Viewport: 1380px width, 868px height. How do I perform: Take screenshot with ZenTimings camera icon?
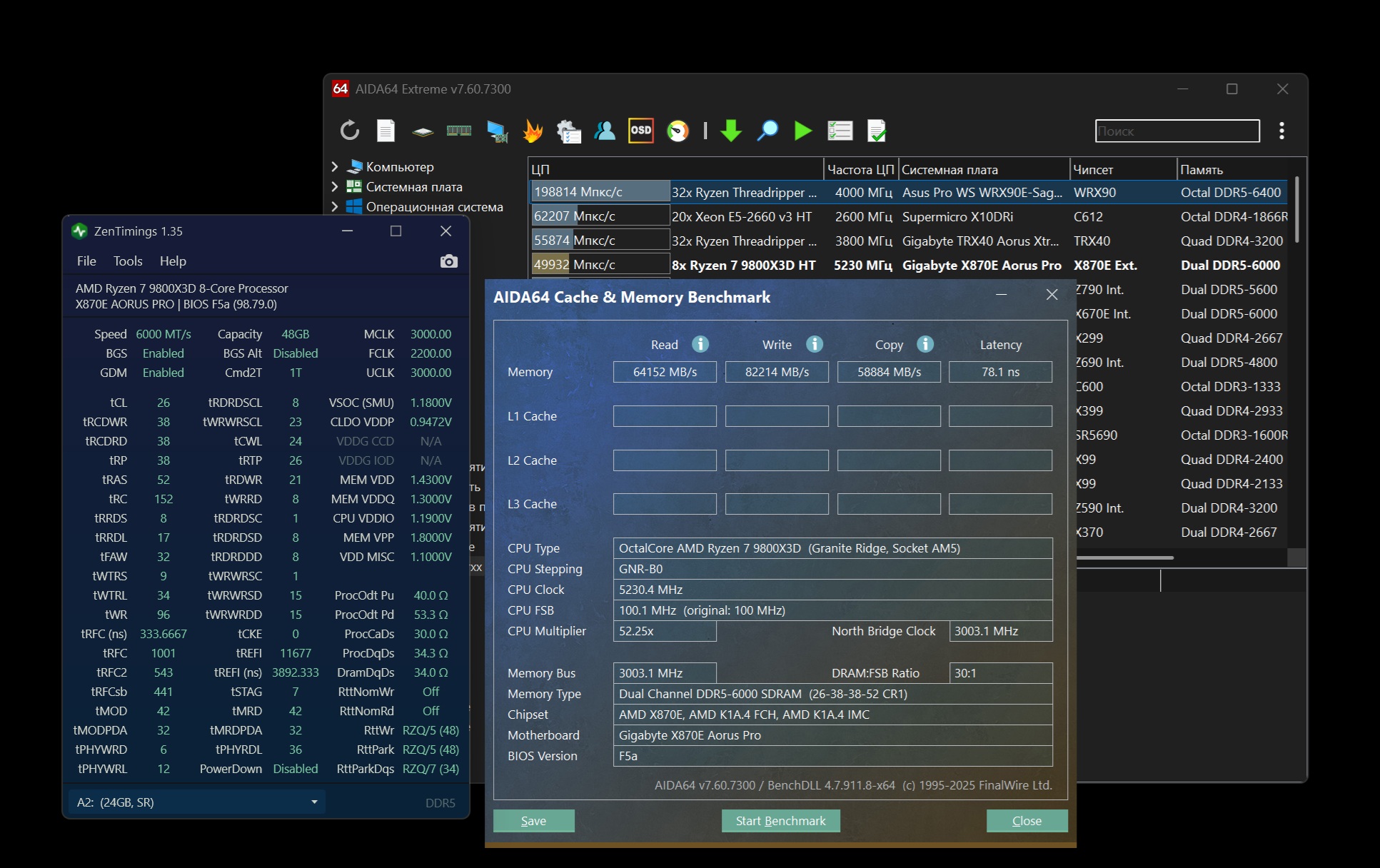click(448, 261)
